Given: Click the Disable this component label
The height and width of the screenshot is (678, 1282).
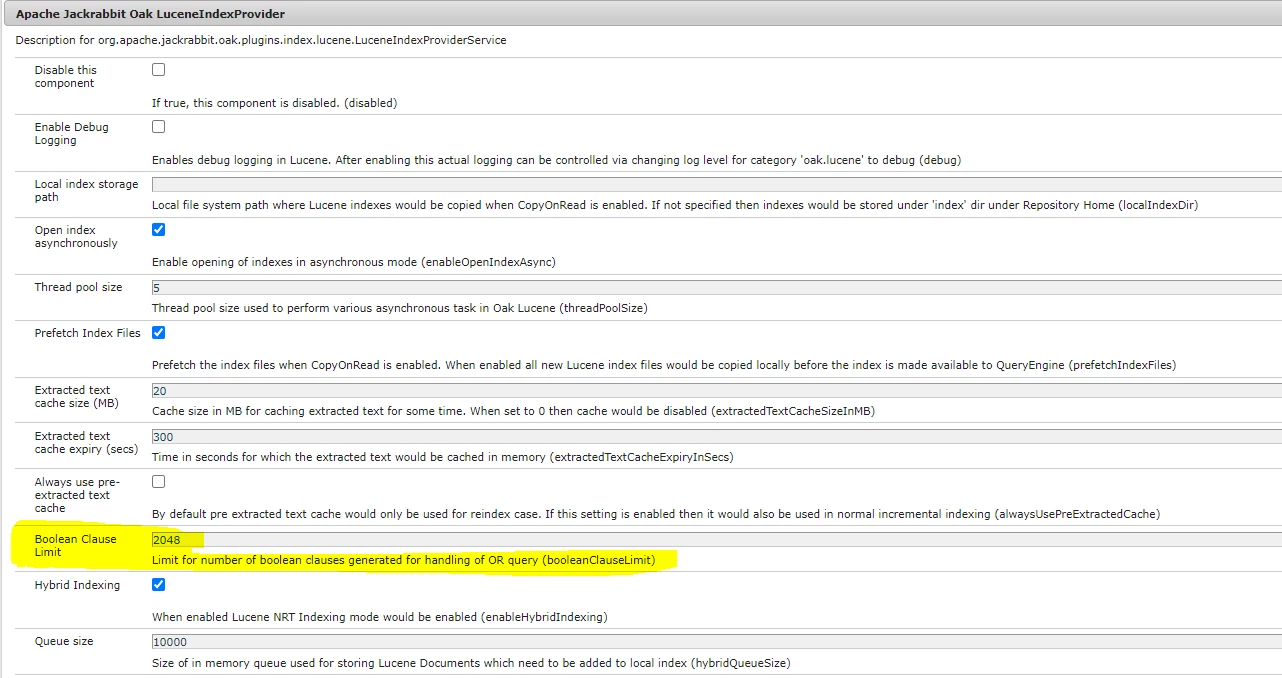Looking at the screenshot, I should pos(66,77).
